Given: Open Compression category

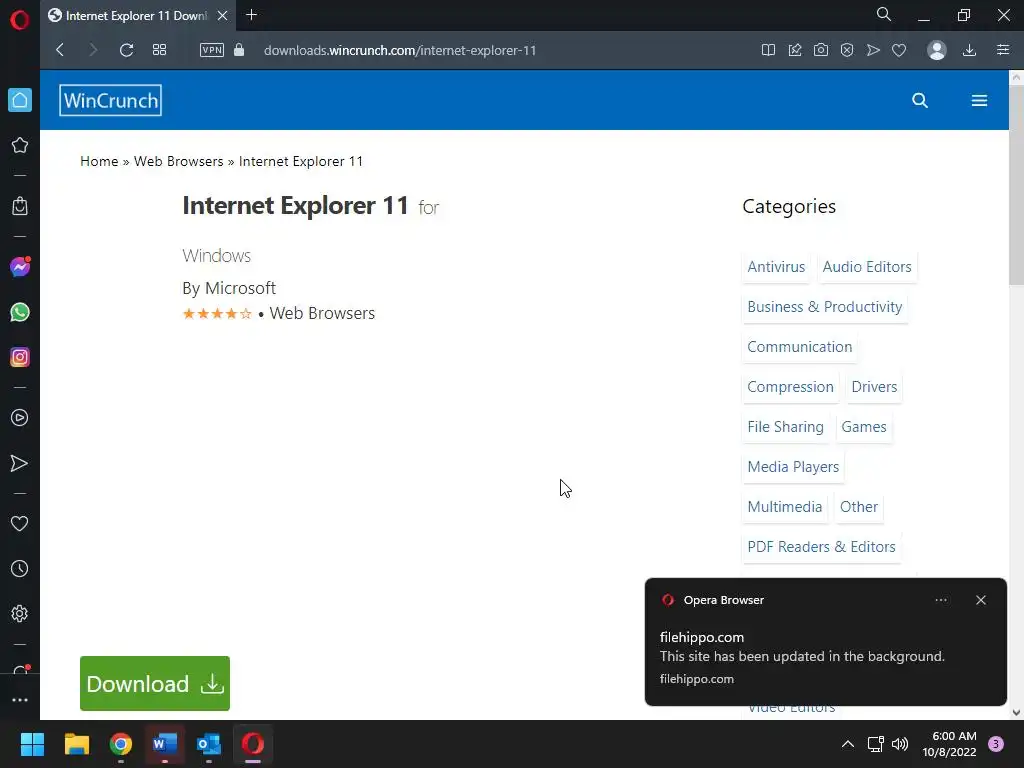Looking at the screenshot, I should pos(790,387).
